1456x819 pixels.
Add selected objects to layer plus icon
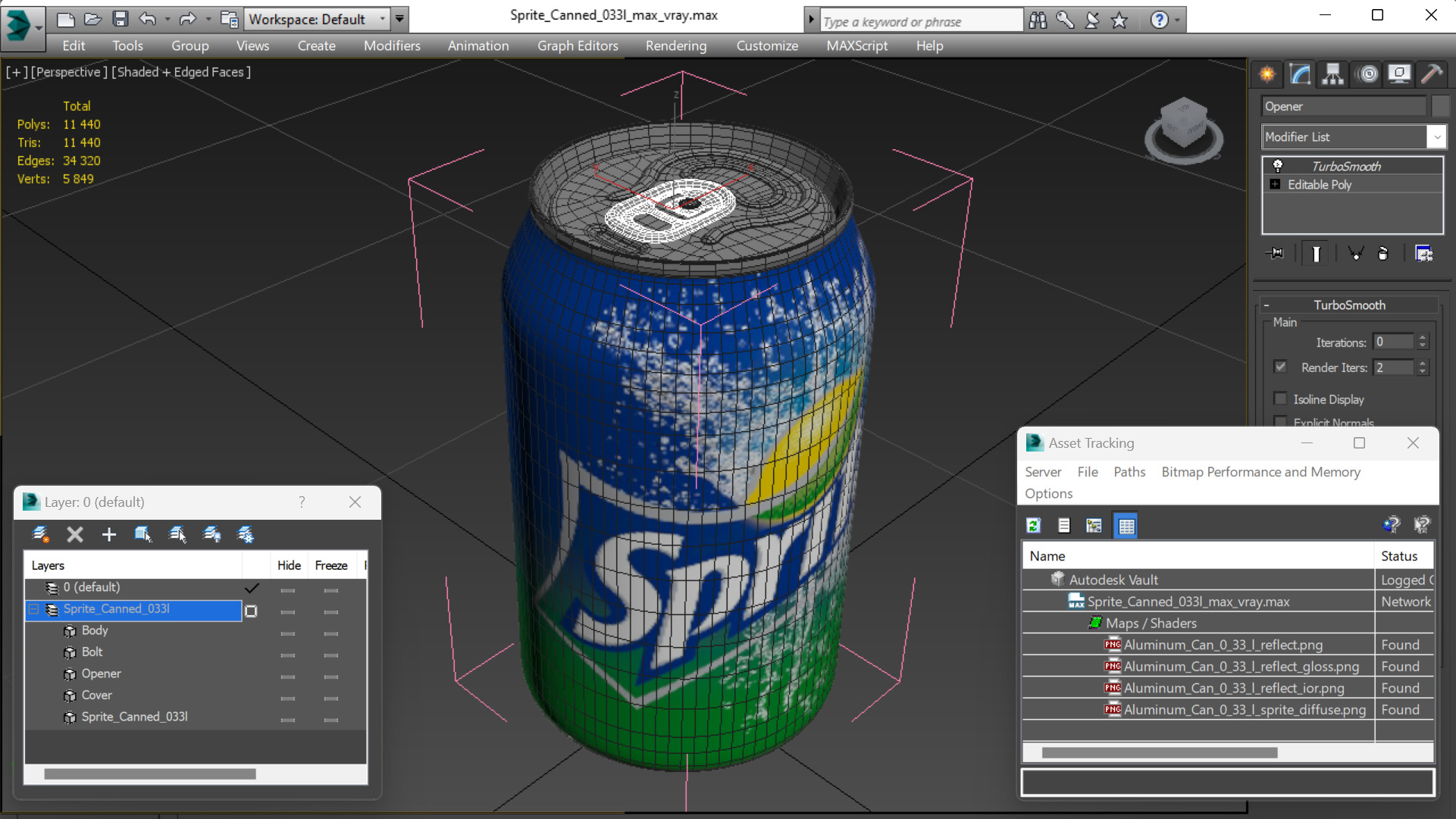click(x=109, y=534)
